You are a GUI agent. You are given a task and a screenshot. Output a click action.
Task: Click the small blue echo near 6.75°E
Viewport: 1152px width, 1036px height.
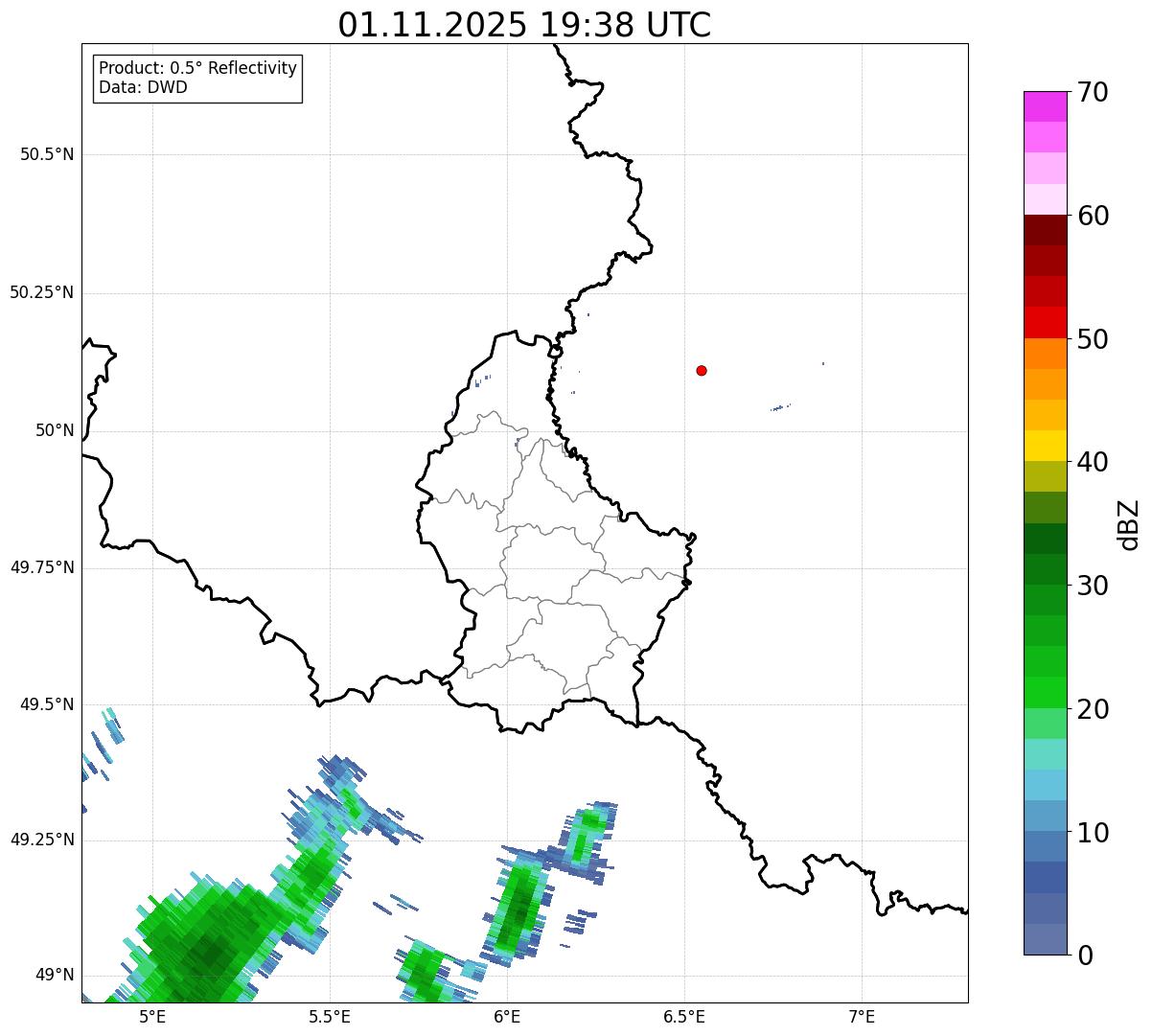point(780,408)
